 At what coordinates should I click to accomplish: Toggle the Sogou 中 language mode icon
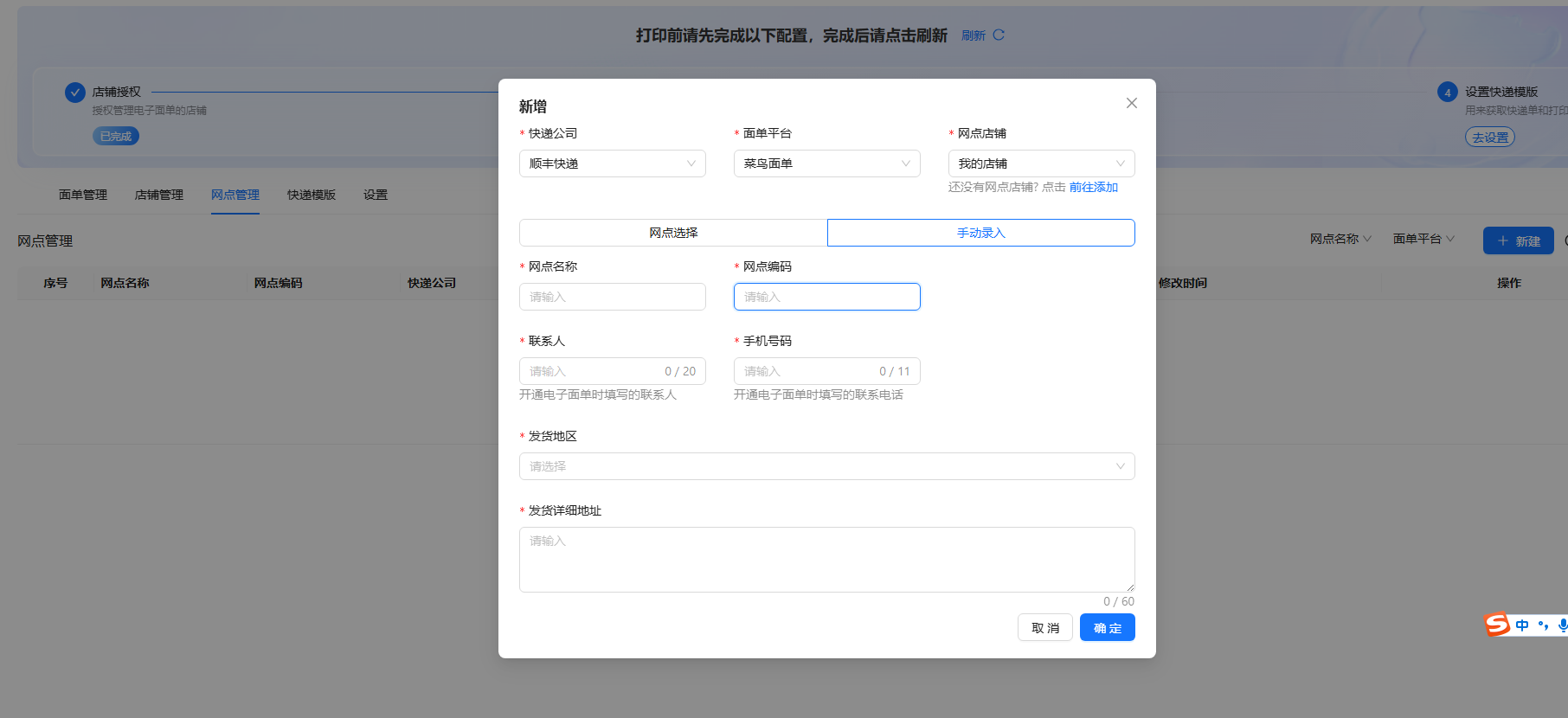click(1522, 625)
